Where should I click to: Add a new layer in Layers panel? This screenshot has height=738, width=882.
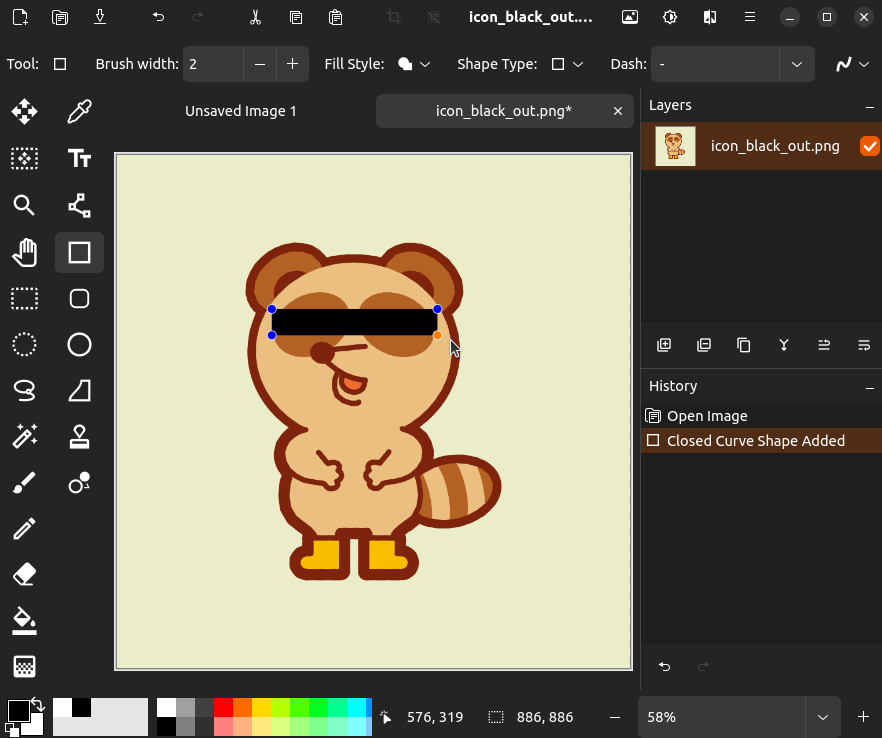(664, 345)
